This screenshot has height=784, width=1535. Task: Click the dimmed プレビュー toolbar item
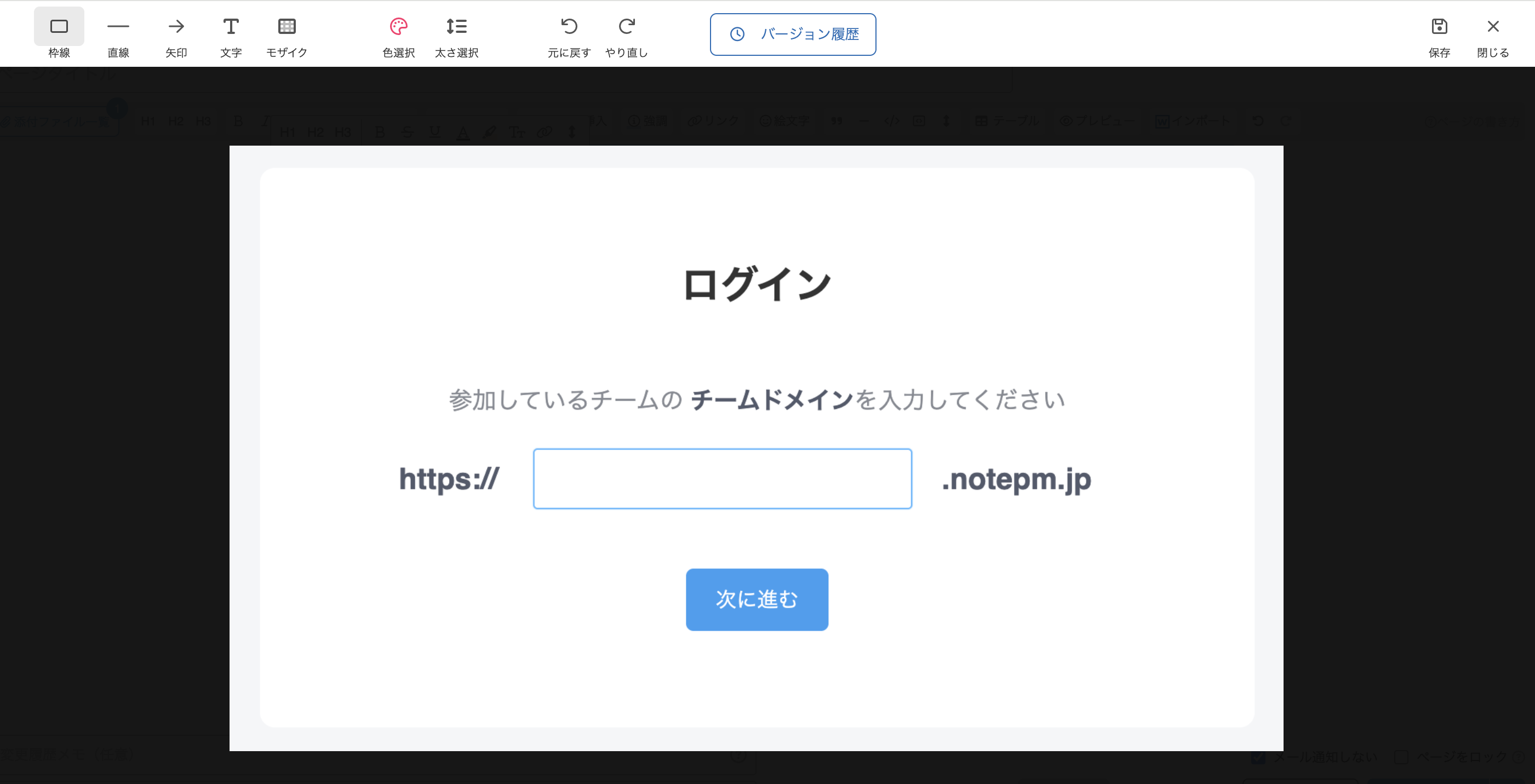[1098, 121]
